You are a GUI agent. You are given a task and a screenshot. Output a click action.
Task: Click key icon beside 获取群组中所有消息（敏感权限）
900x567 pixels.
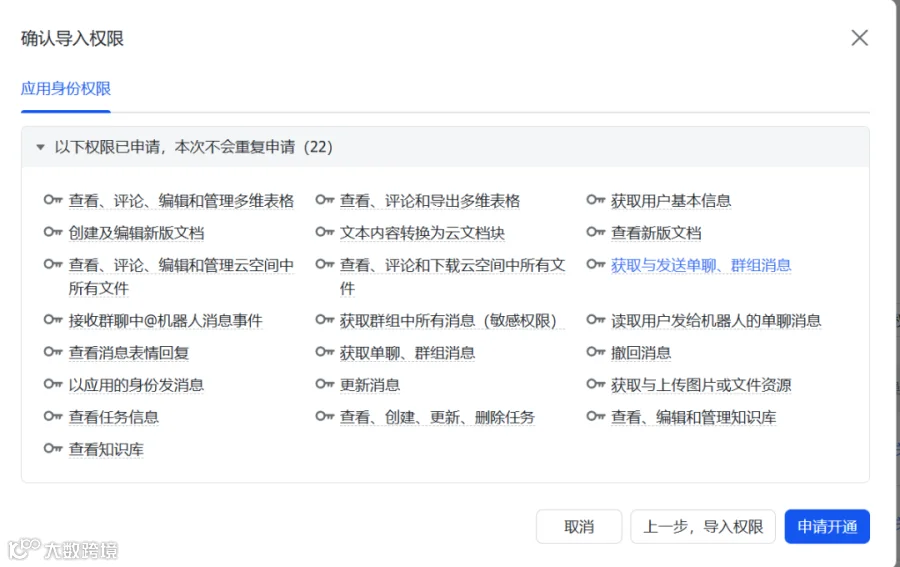[324, 319]
